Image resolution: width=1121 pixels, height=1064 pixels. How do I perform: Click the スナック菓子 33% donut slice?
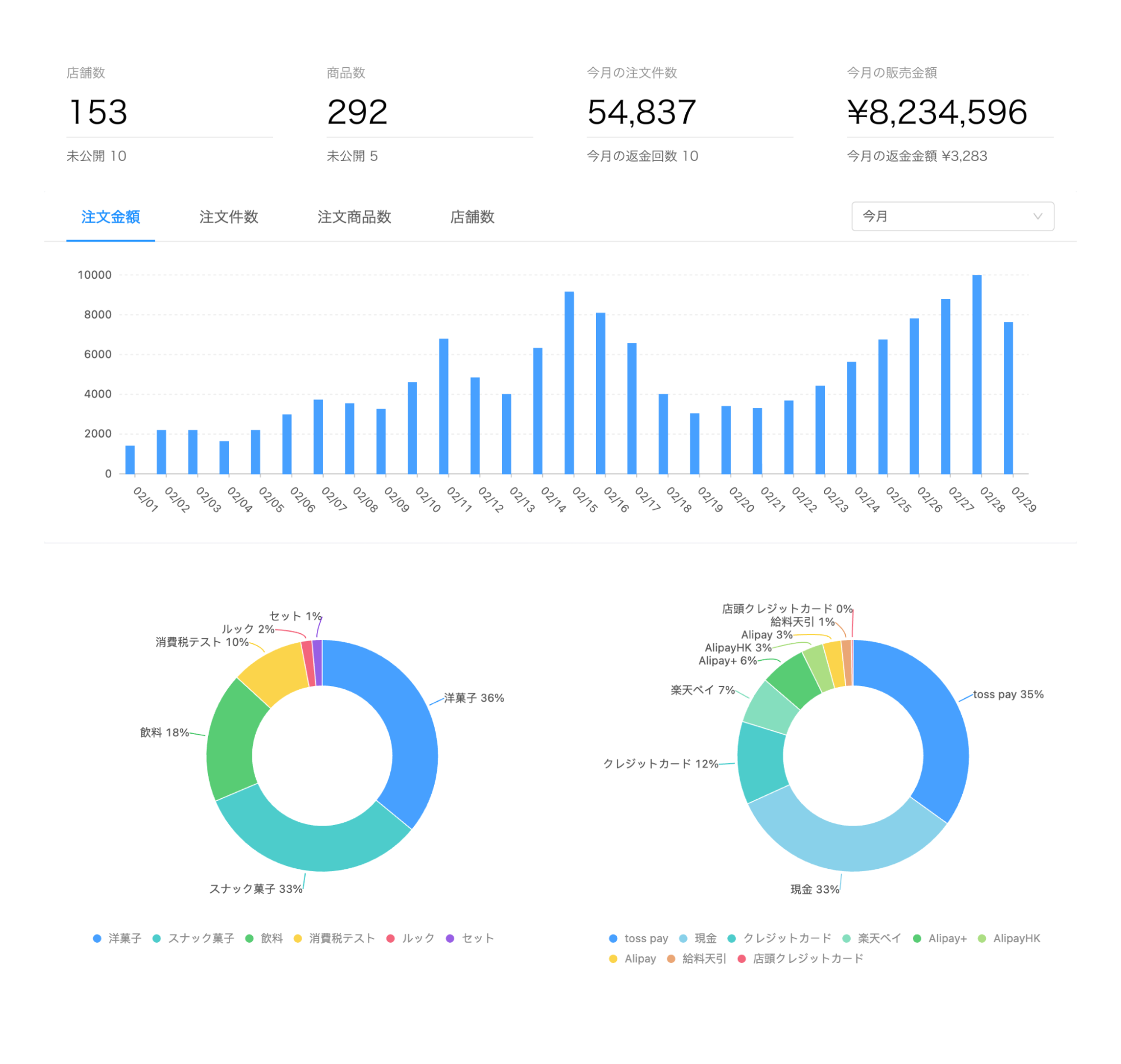pos(309,846)
